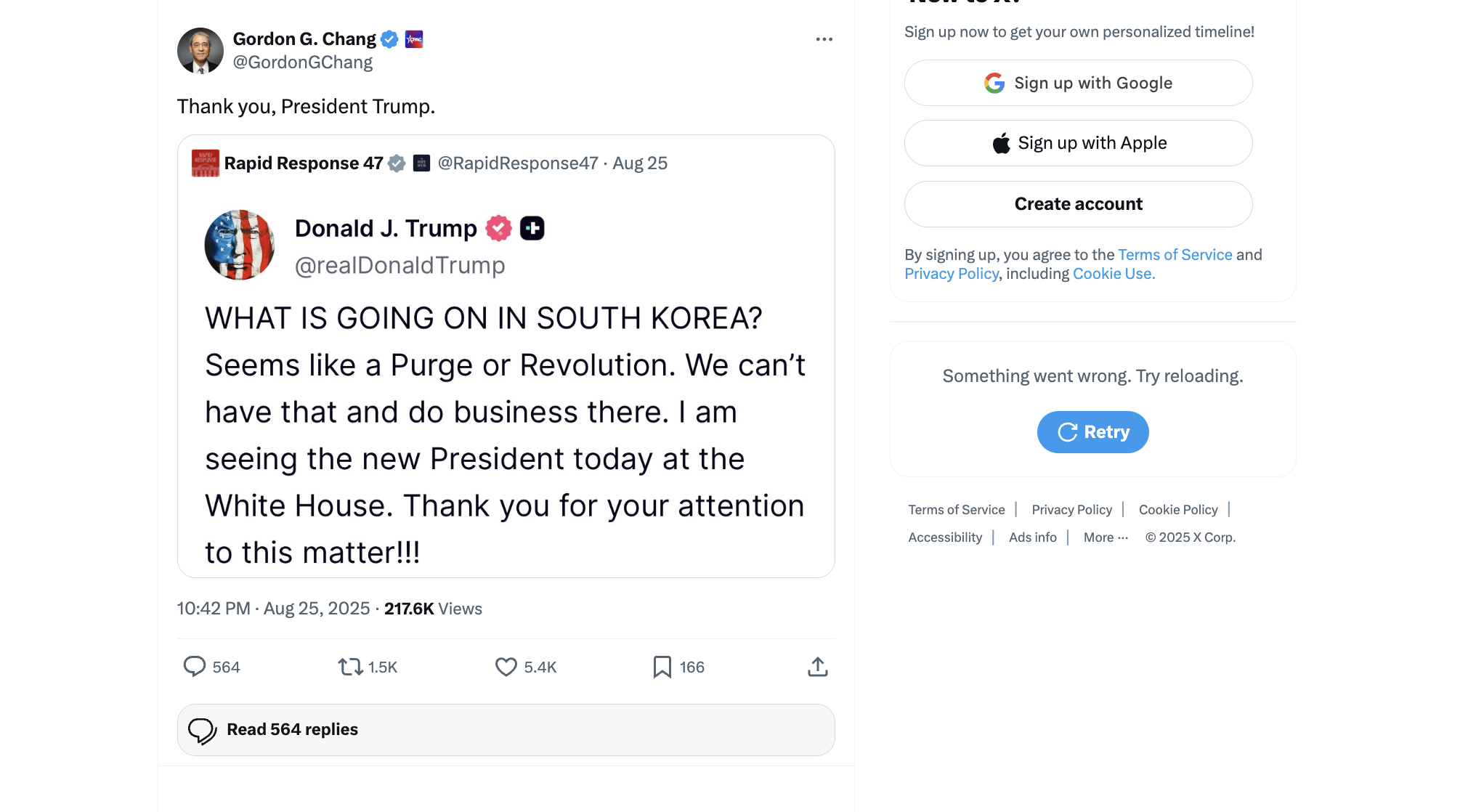Like the post with heart icon
The image size is (1460, 812).
[x=506, y=667]
